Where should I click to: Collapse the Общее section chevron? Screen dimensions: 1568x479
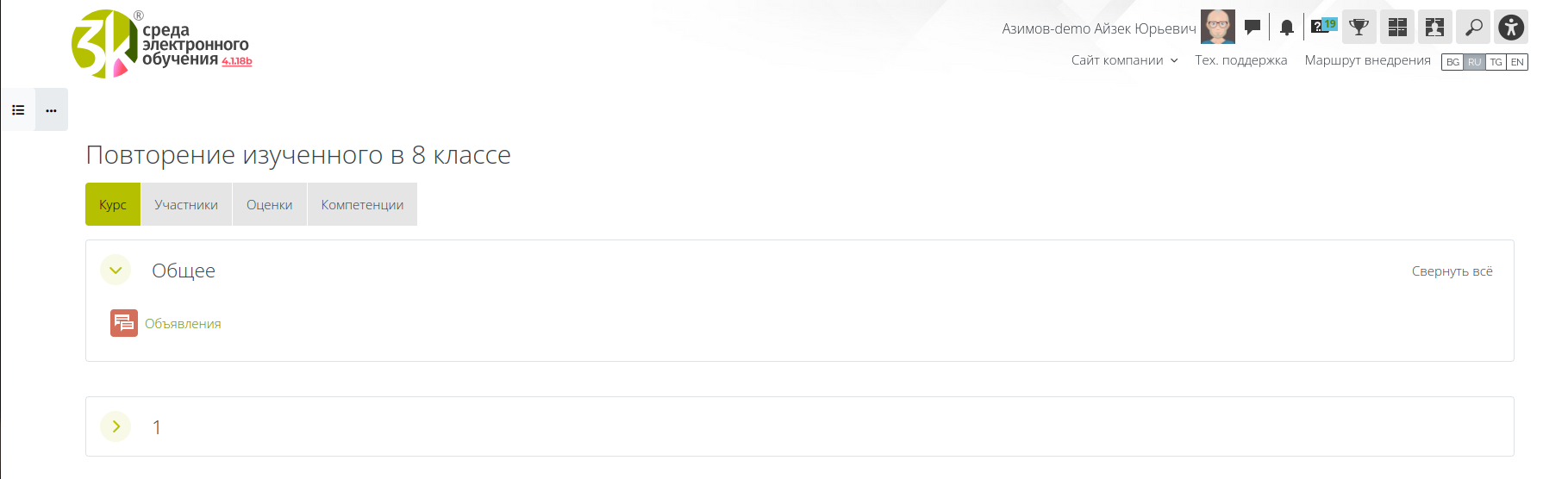tap(116, 271)
